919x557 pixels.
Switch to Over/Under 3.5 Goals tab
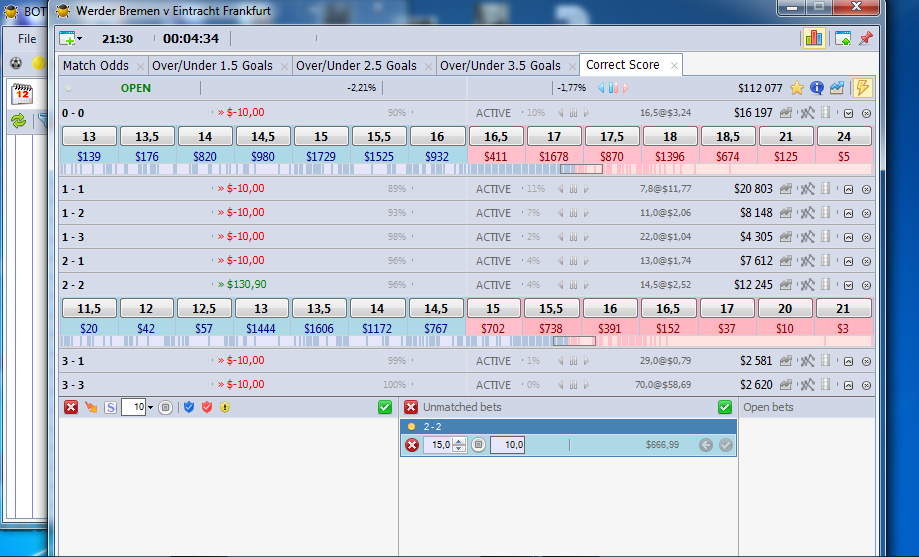(500, 66)
